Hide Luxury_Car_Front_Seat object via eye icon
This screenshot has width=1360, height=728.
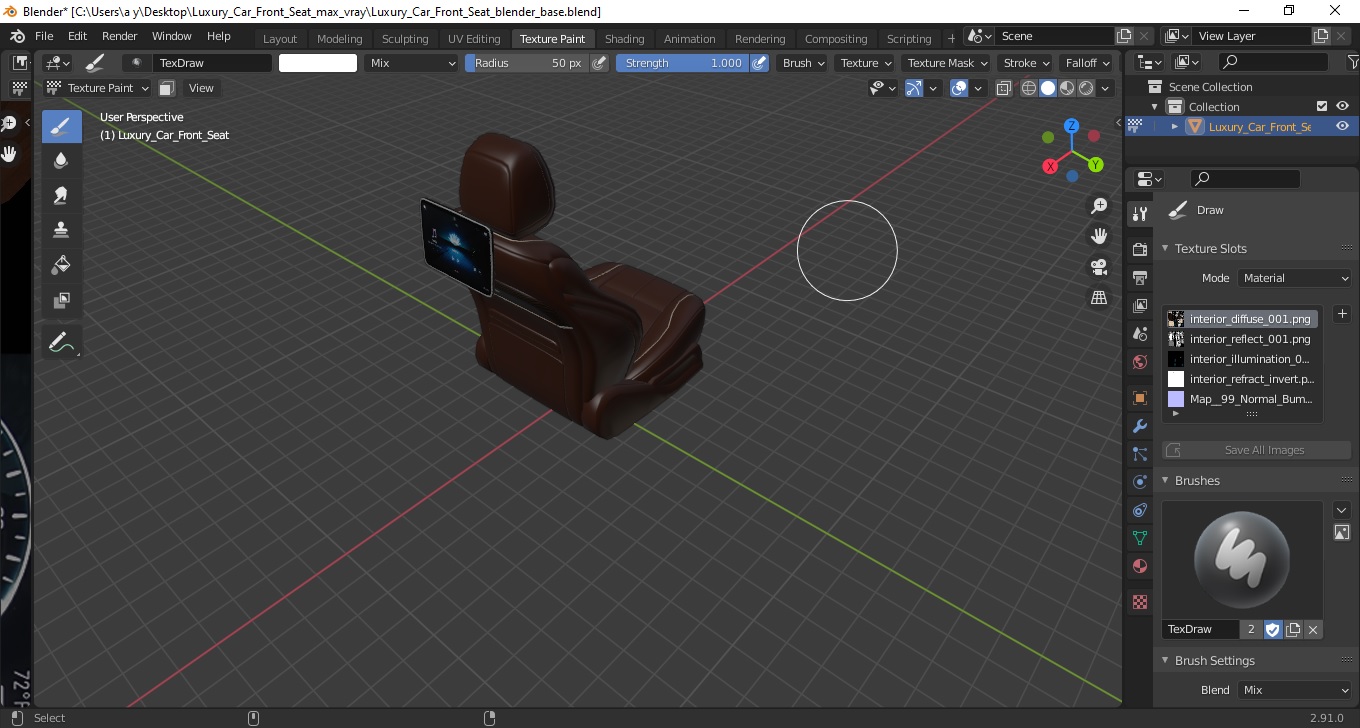tap(1342, 126)
